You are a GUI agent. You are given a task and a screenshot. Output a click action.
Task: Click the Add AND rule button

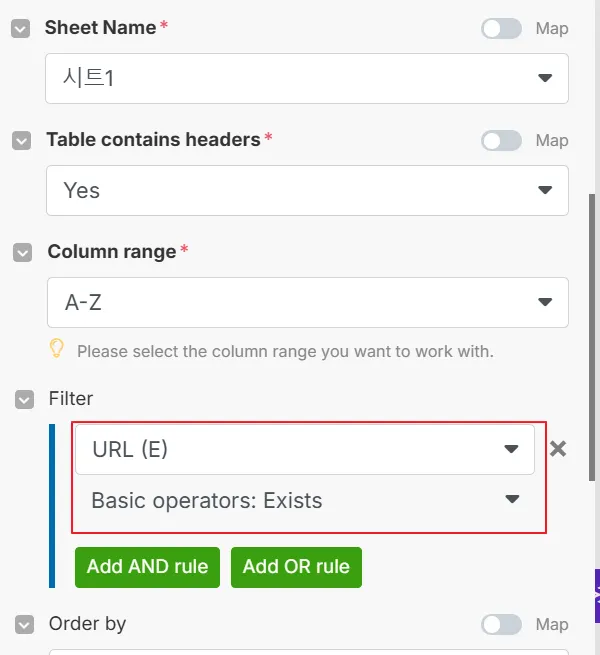click(x=147, y=567)
